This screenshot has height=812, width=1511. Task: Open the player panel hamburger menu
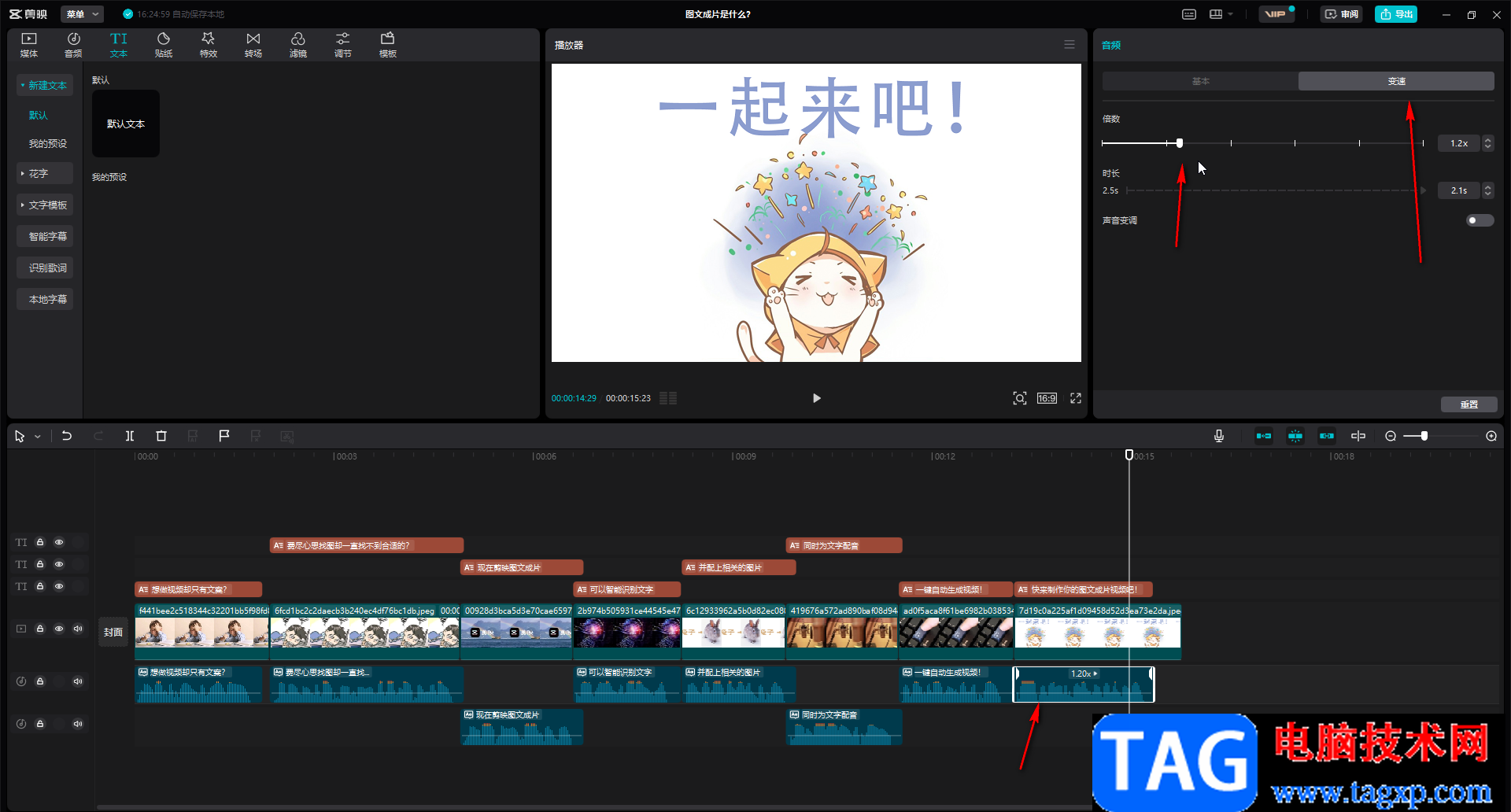coord(1070,45)
